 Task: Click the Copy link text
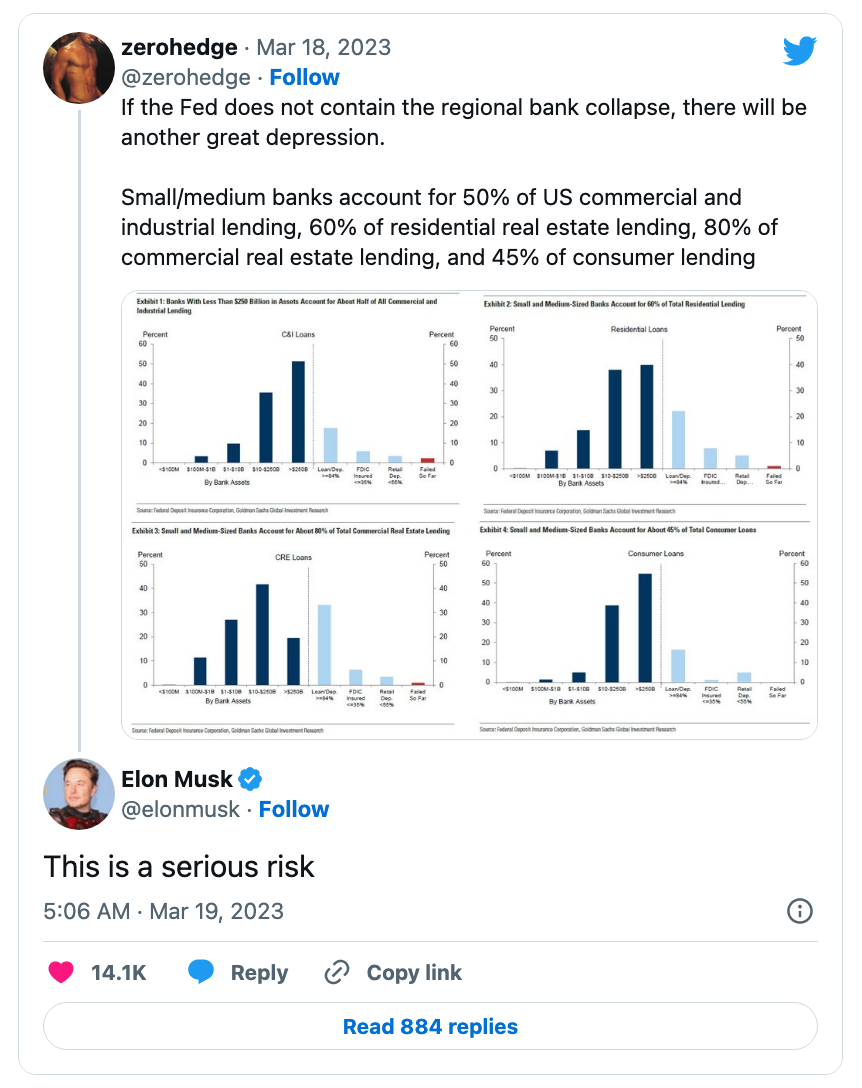point(414,972)
